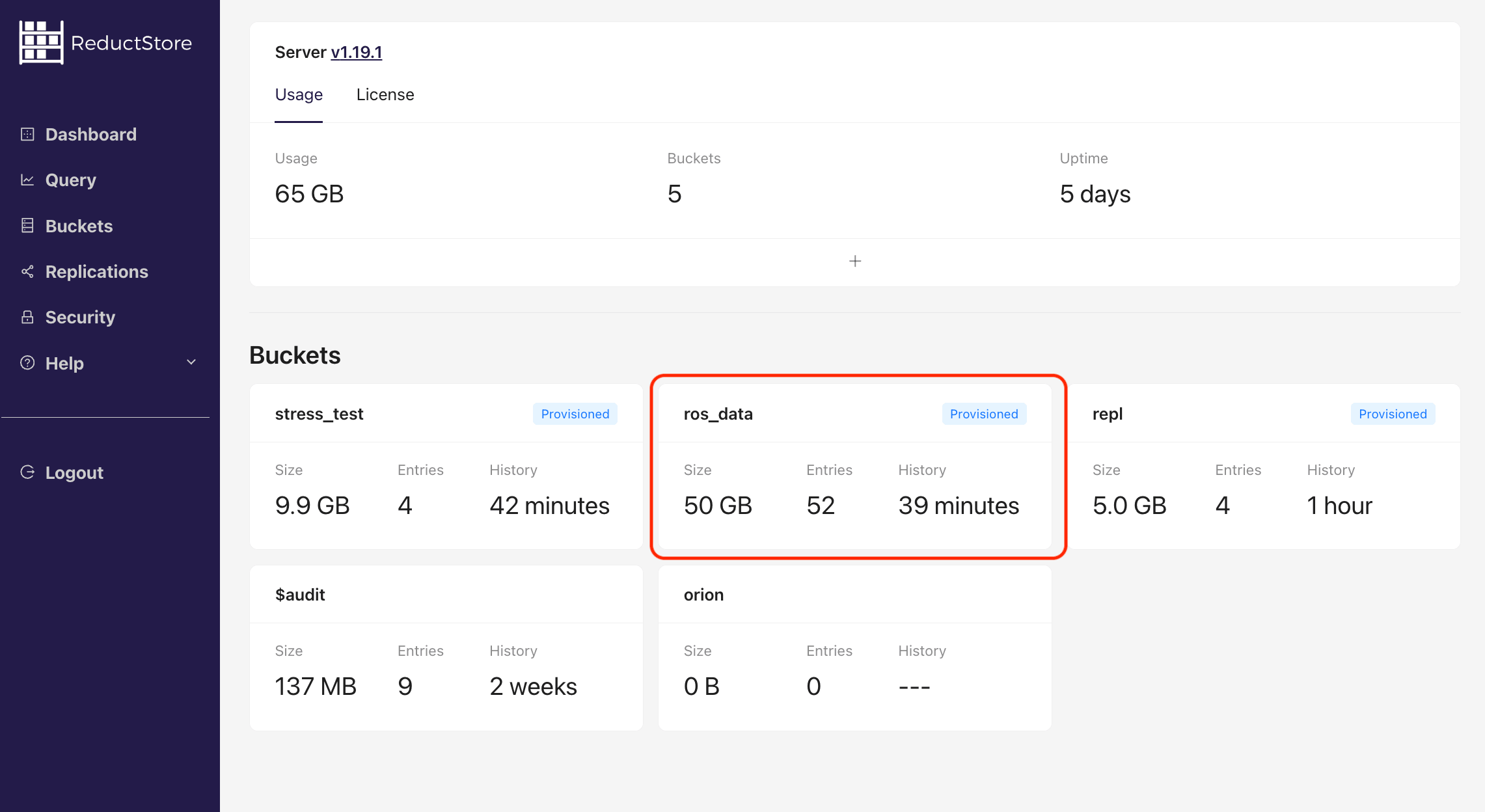This screenshot has width=1485, height=812.
Task: Click the Uptime label
Action: pos(1083,158)
